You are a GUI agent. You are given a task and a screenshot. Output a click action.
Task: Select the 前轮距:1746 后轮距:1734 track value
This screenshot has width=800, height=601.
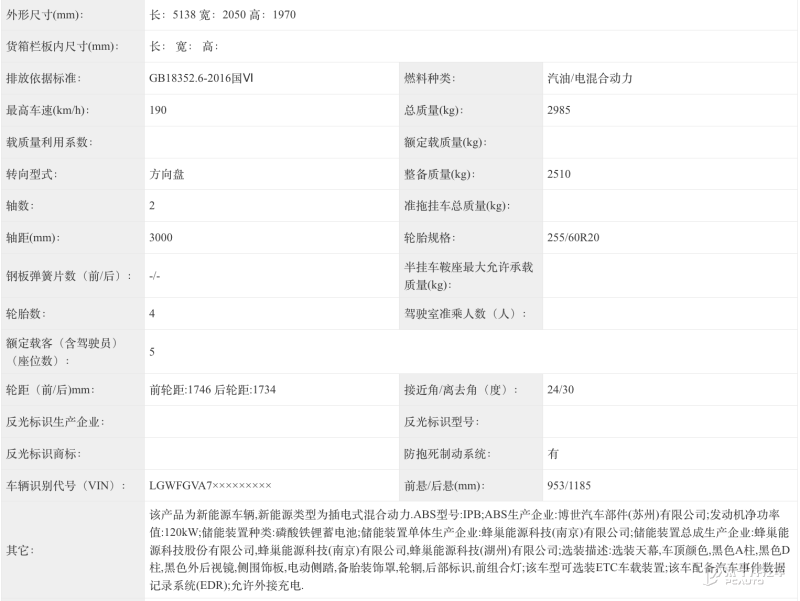(212, 390)
